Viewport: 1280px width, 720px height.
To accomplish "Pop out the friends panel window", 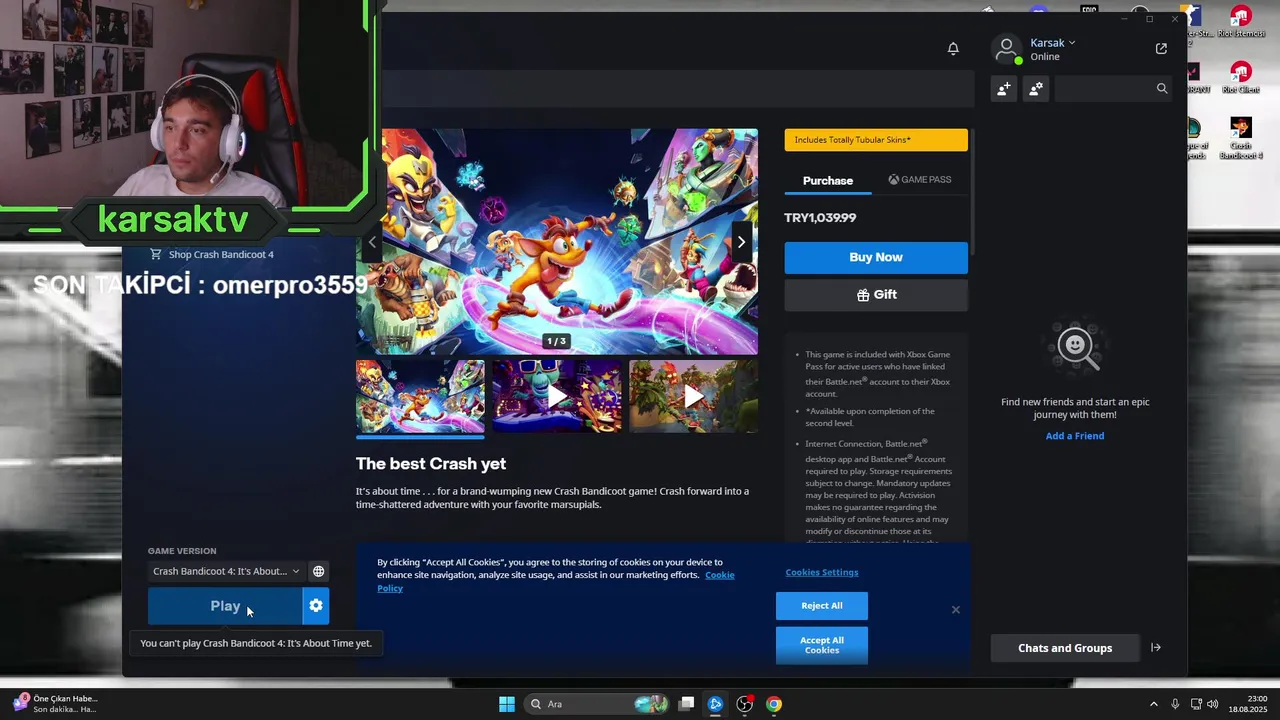I will (x=1161, y=48).
